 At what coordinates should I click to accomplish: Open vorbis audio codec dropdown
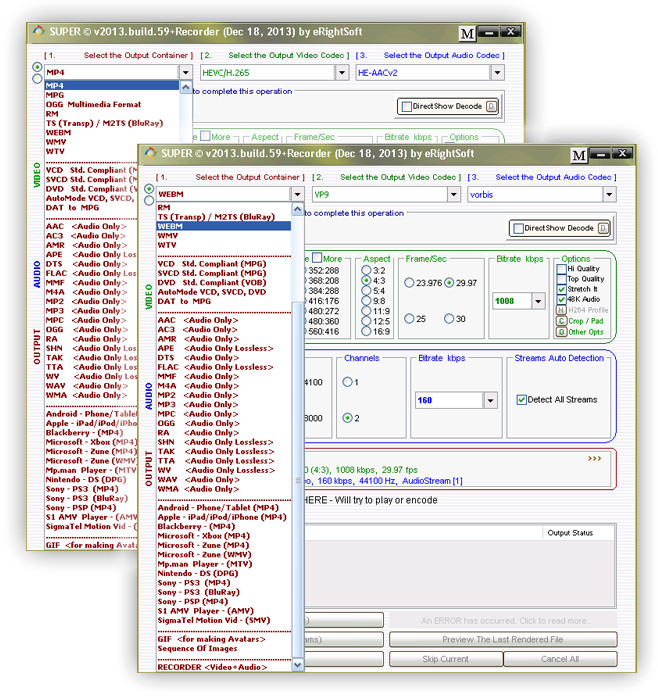[x=609, y=194]
